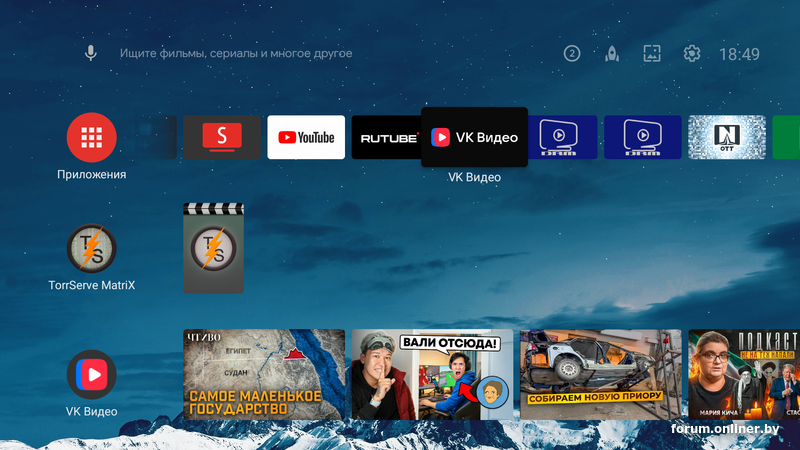Activate the voice search microphone

(x=91, y=53)
